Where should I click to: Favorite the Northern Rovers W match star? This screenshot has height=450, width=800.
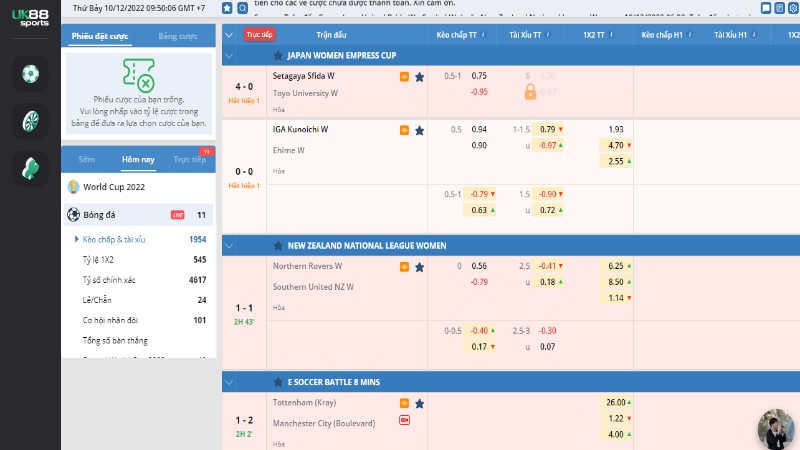[419, 267]
